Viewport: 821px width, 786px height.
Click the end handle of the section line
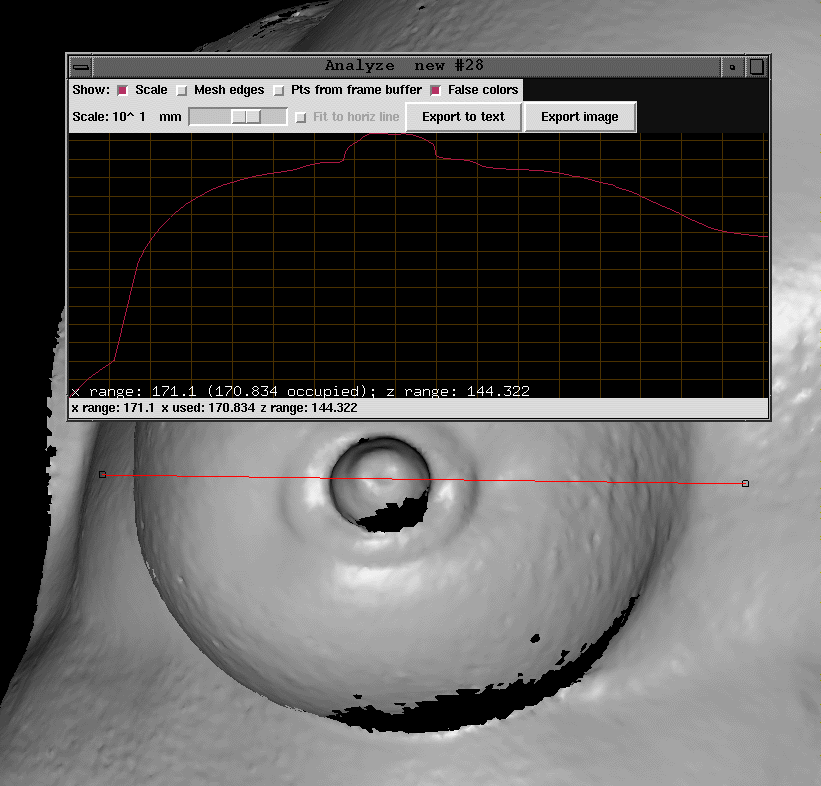click(745, 484)
